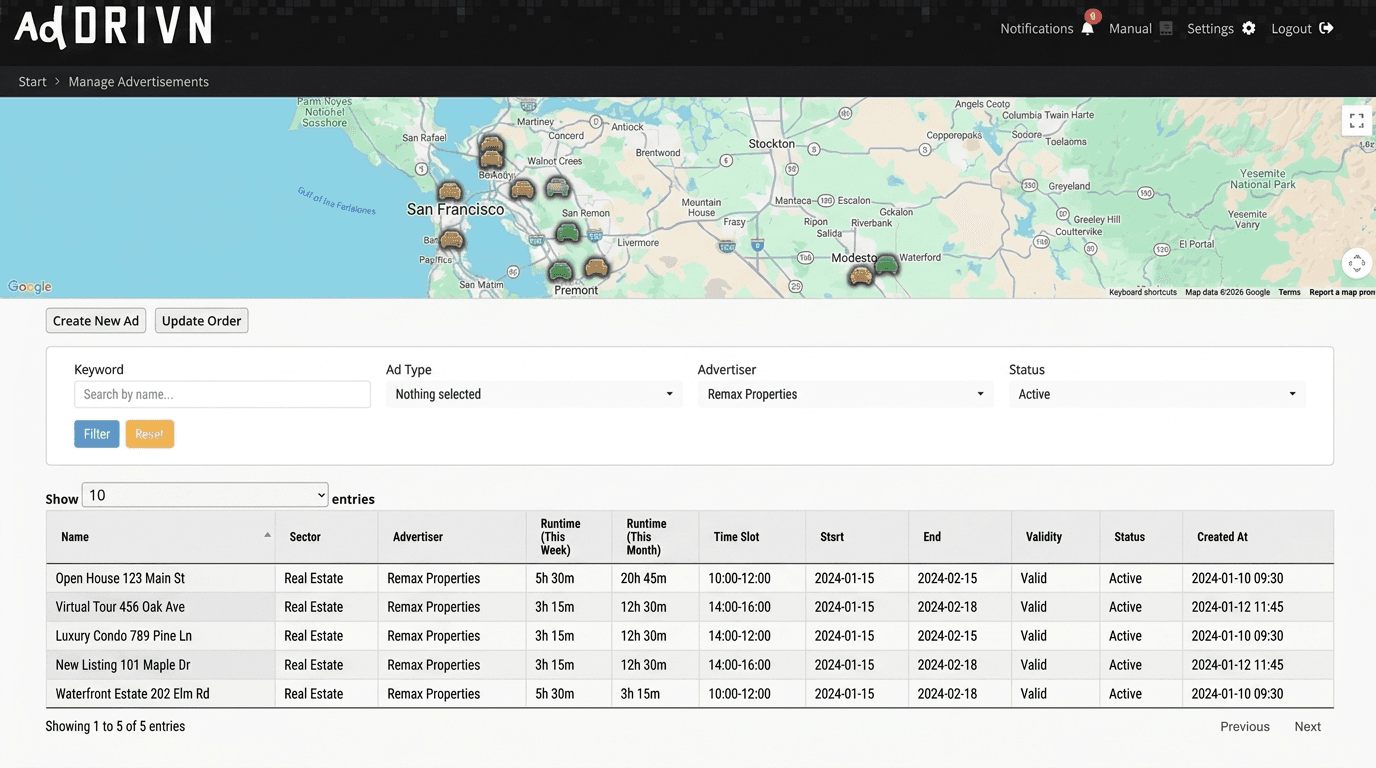1376x768 pixels.
Task: Click the Logout exit icon
Action: click(1326, 28)
